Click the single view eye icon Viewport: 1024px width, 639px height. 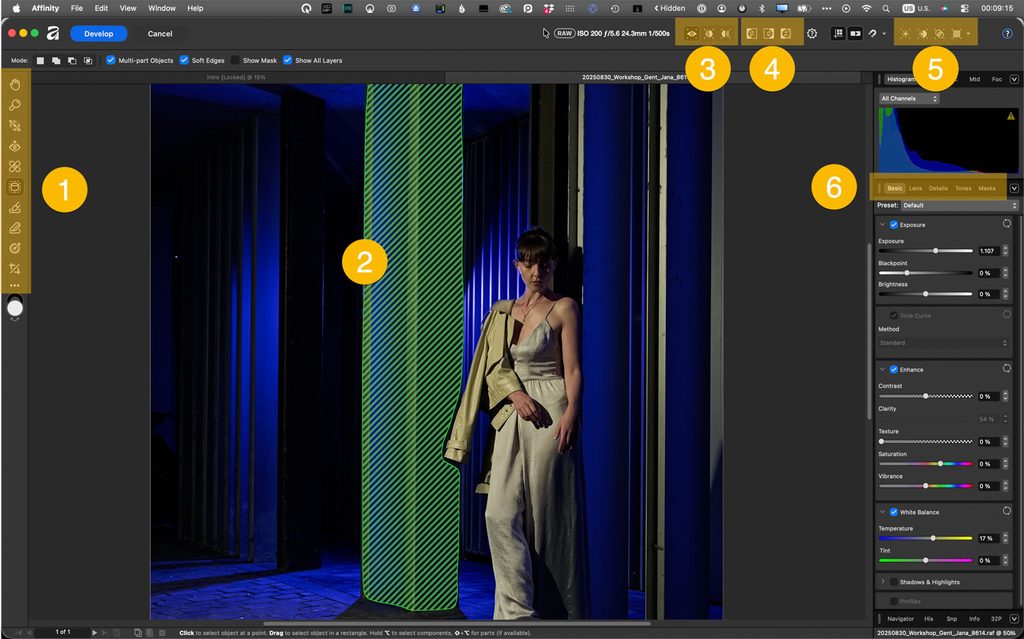pyautogui.click(x=691, y=33)
